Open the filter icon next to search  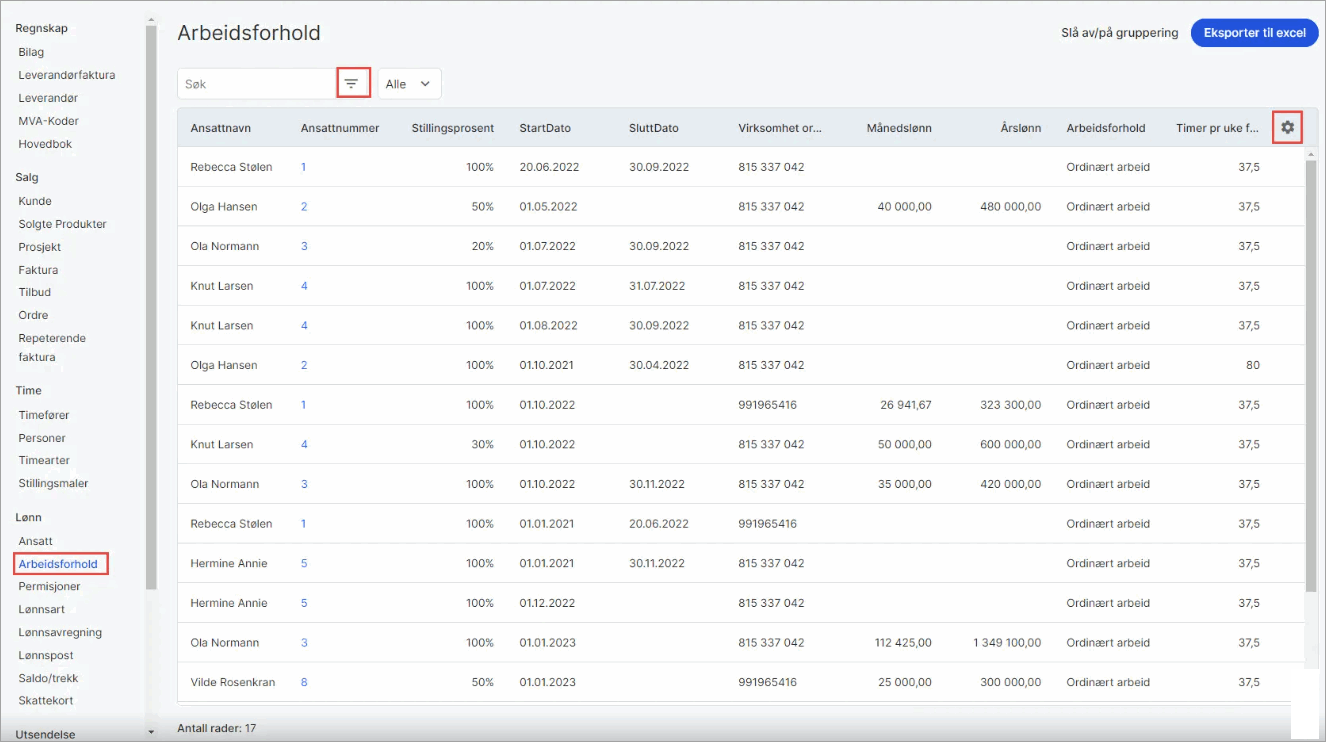(x=352, y=84)
